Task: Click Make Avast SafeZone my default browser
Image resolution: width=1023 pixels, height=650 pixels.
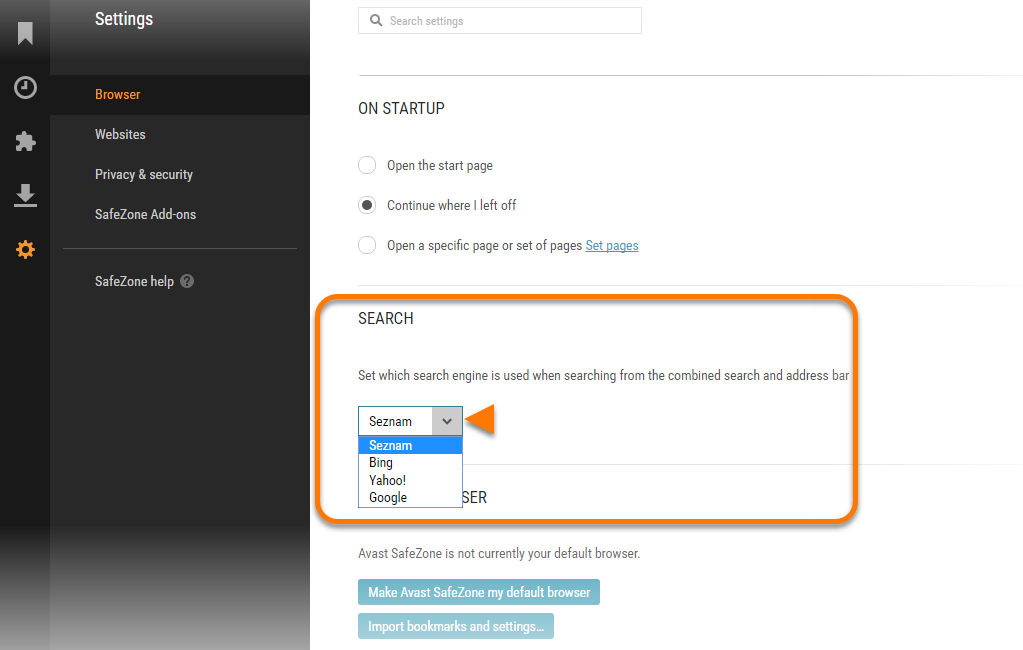Action: point(479,592)
